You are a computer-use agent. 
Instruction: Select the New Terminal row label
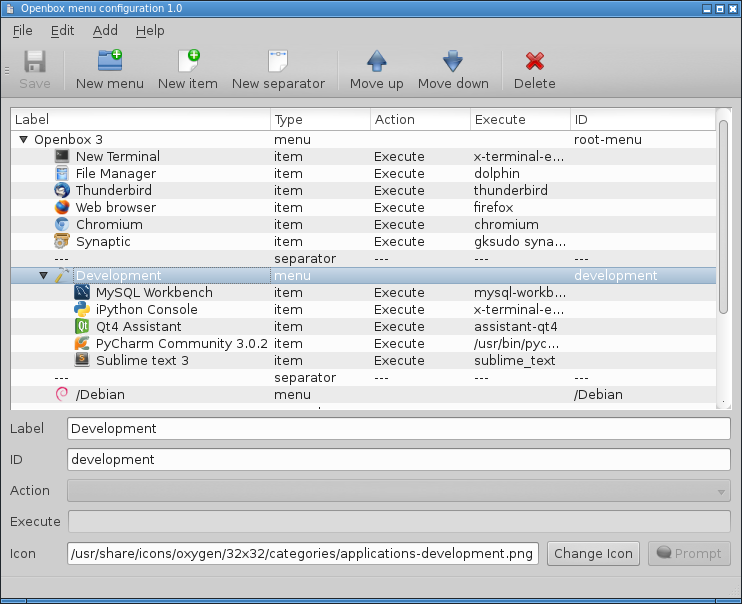[118, 156]
